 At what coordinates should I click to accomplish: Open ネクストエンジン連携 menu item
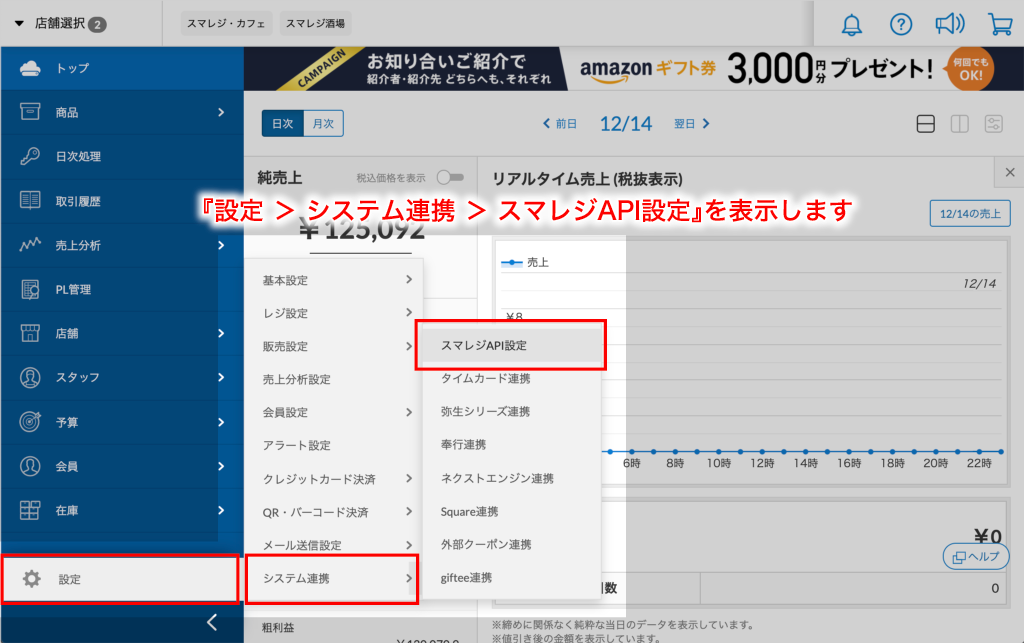click(x=511, y=478)
